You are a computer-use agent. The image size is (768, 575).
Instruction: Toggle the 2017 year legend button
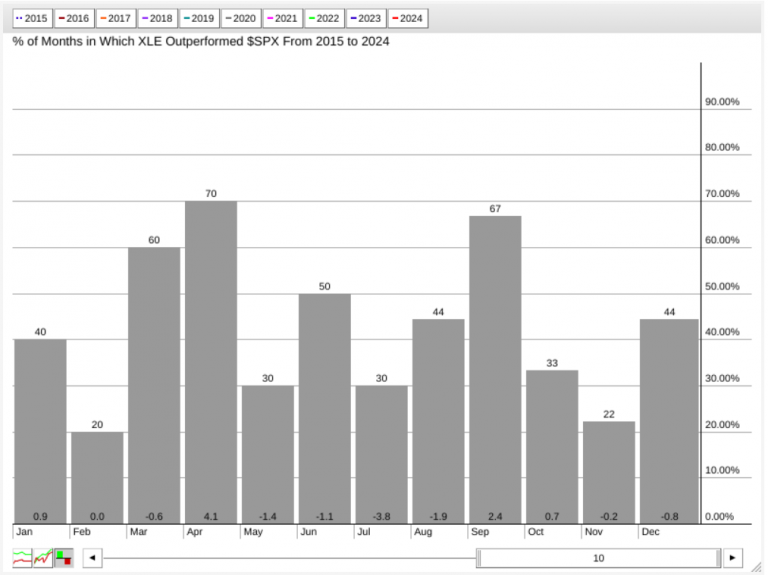click(x=116, y=19)
